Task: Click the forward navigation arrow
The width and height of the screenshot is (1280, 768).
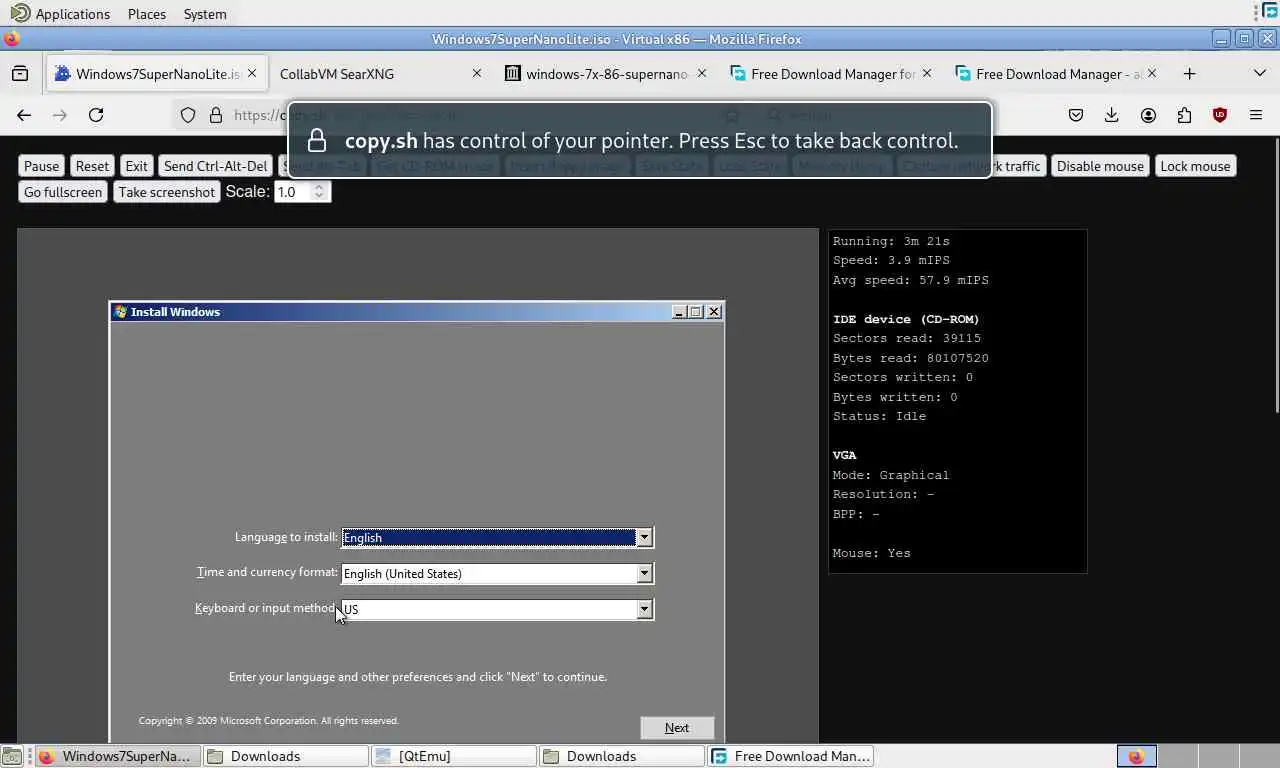Action: pyautogui.click(x=60, y=115)
